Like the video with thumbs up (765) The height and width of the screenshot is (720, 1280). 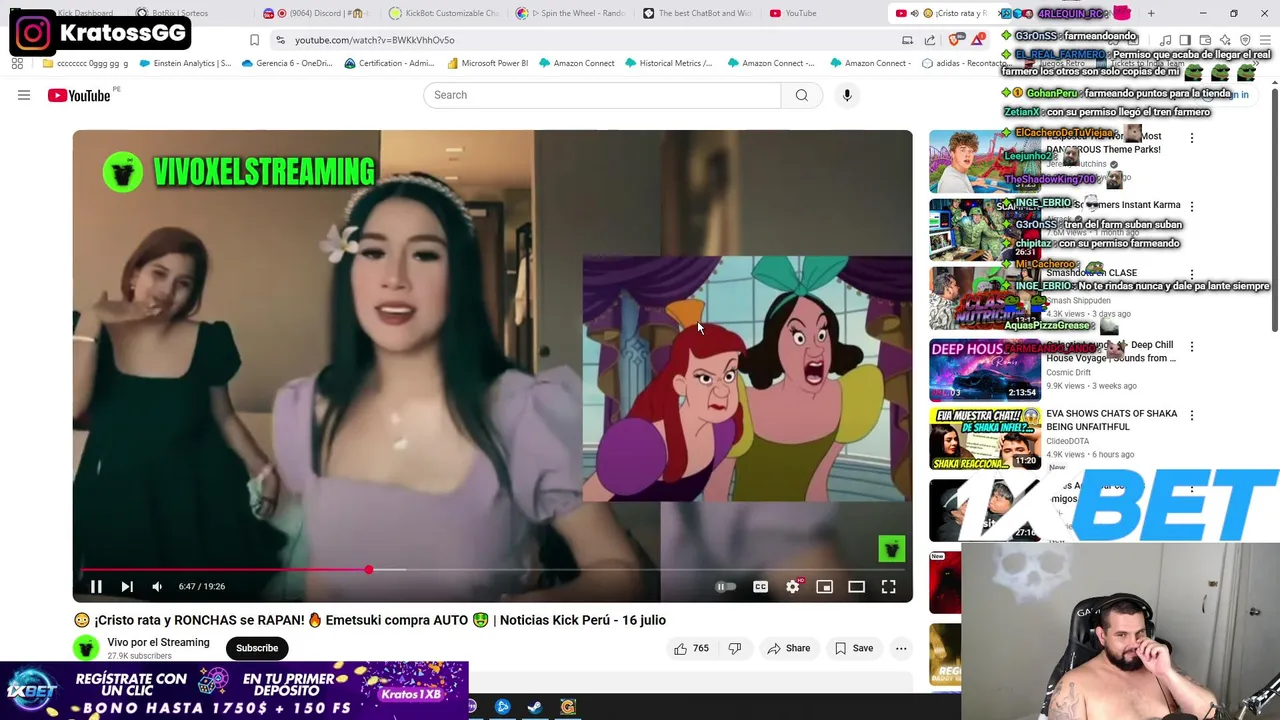click(691, 648)
